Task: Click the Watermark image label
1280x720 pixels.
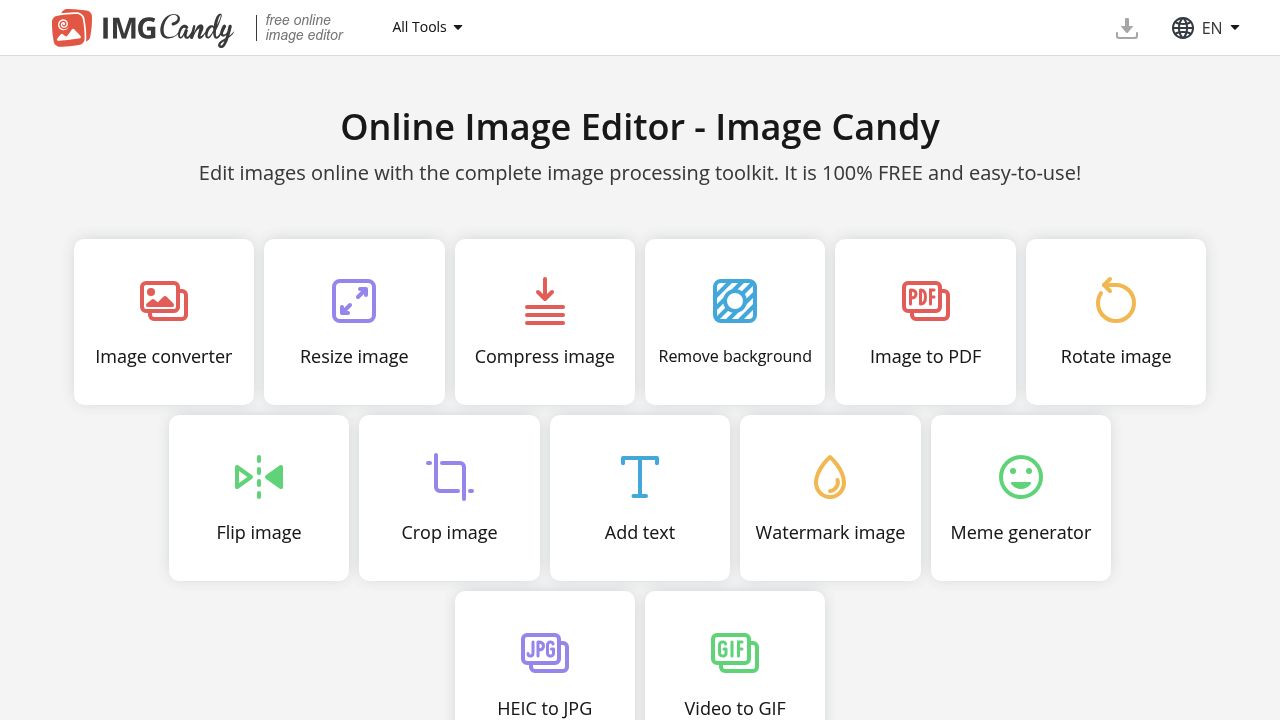Action: (830, 533)
